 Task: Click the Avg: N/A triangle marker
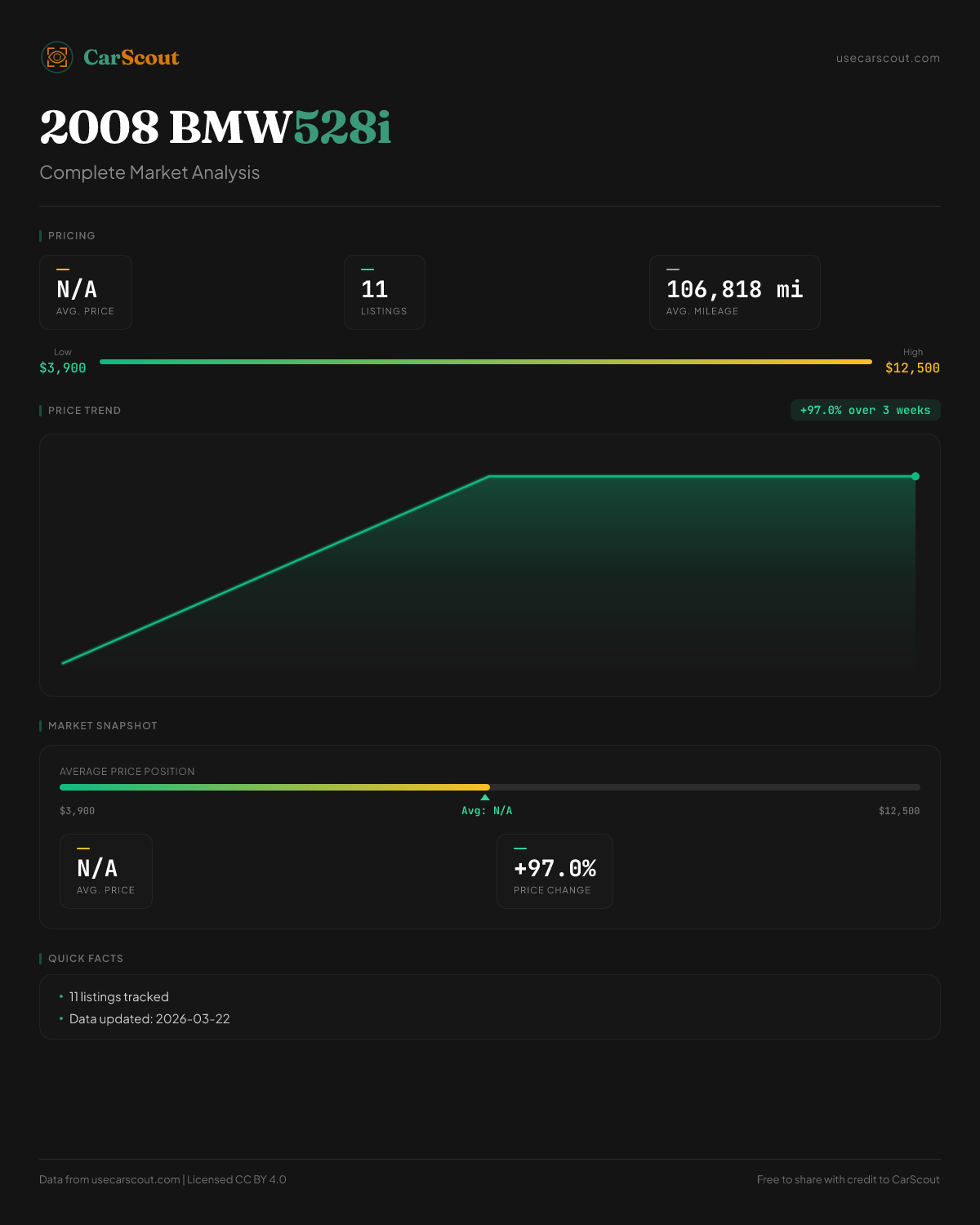click(485, 798)
